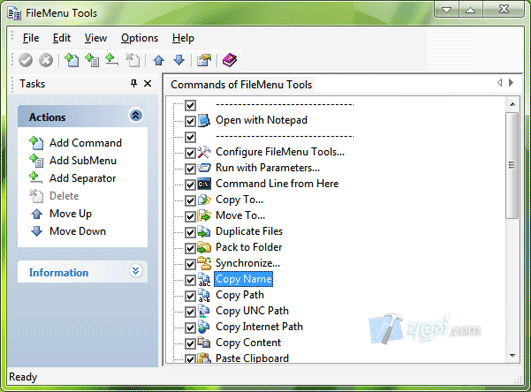Uncheck the Configure FileMenu Tools checkbox

(190, 153)
